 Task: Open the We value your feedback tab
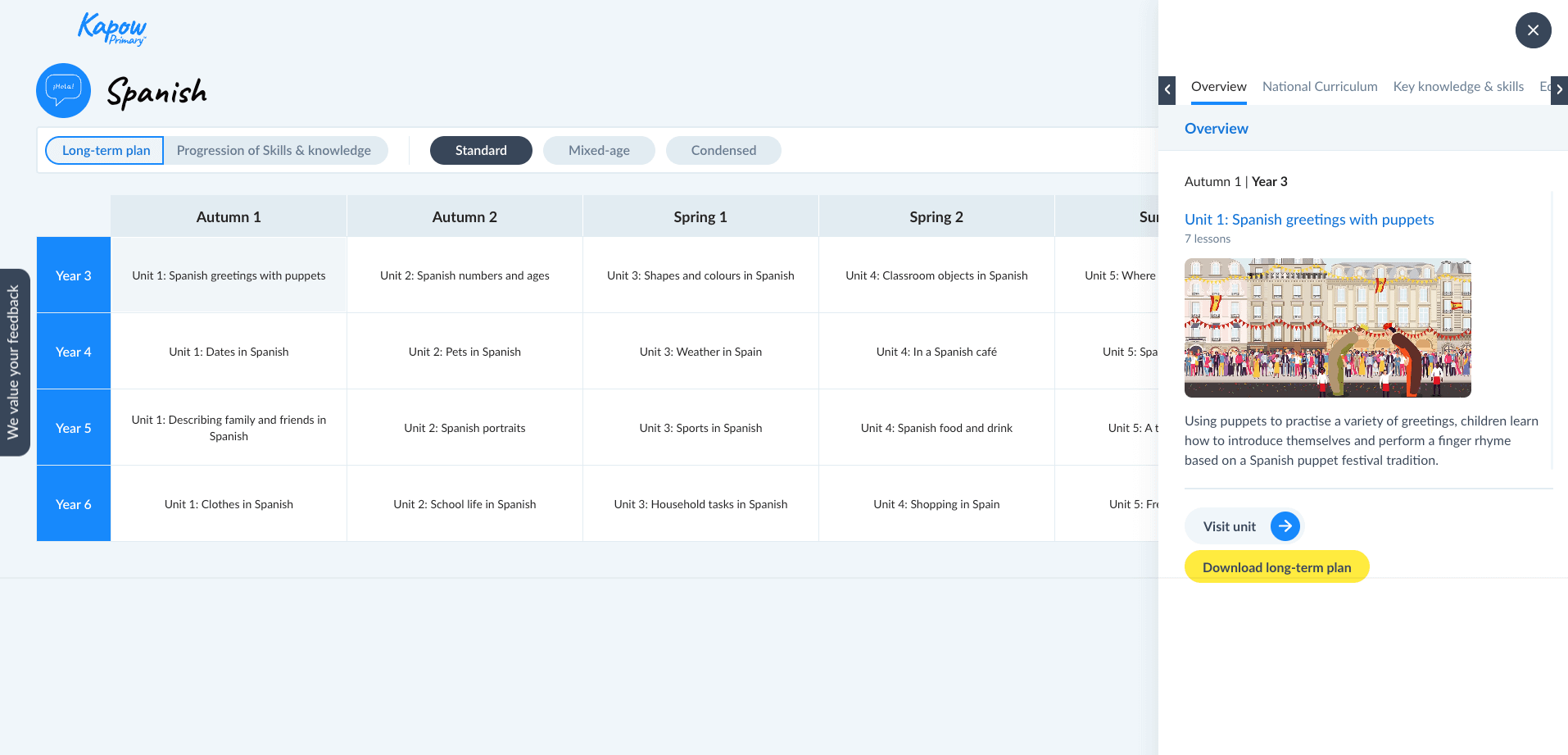click(14, 362)
